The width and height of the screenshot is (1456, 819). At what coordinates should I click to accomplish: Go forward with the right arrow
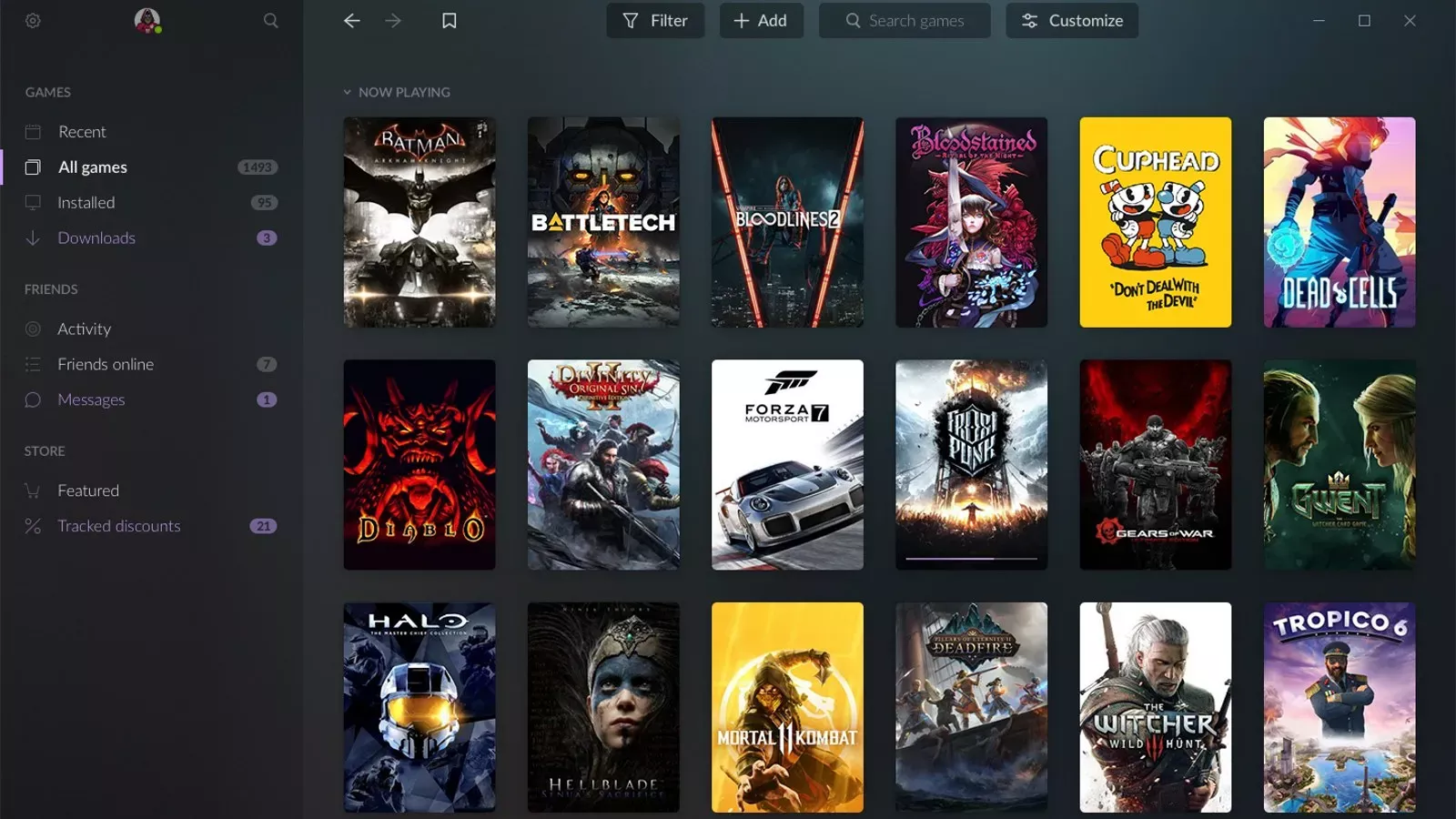coord(393,20)
